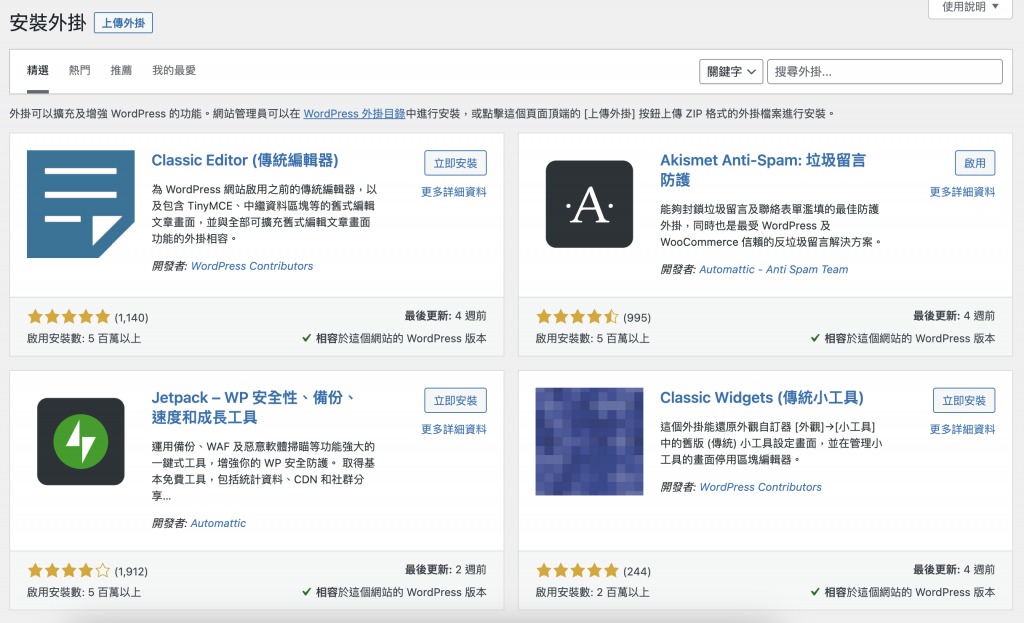Expand the 使用說明 help dropdown

click(x=970, y=7)
